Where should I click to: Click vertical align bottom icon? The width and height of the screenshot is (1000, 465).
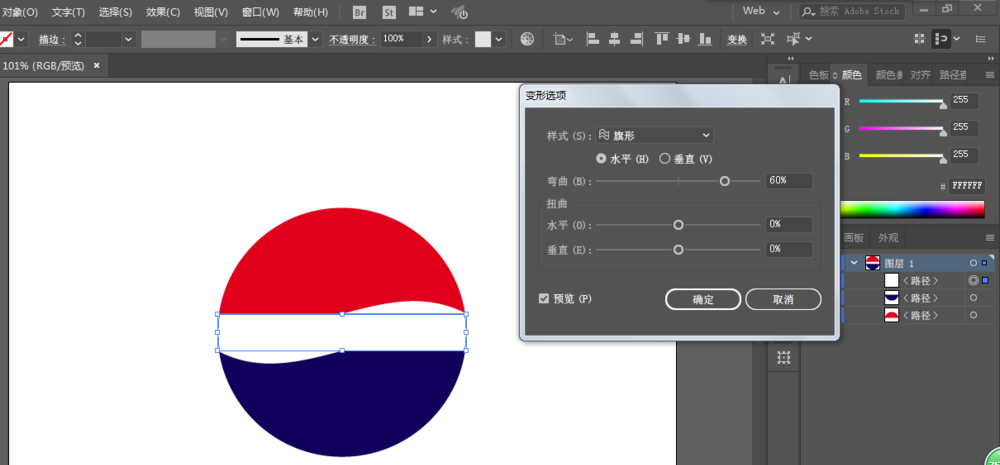705,39
